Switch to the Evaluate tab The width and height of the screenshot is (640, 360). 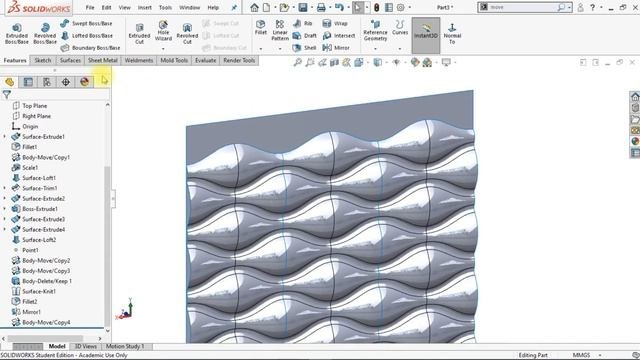205,60
